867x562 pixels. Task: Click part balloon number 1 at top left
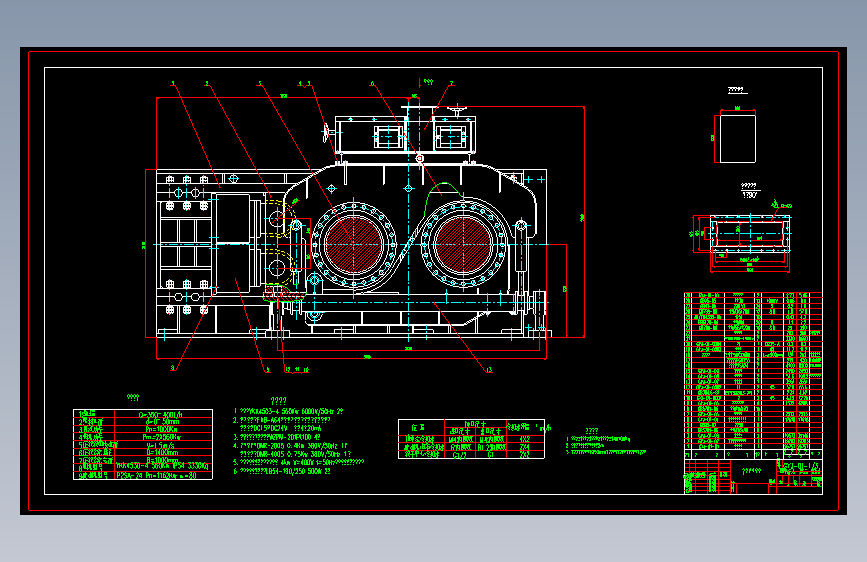coord(173,84)
